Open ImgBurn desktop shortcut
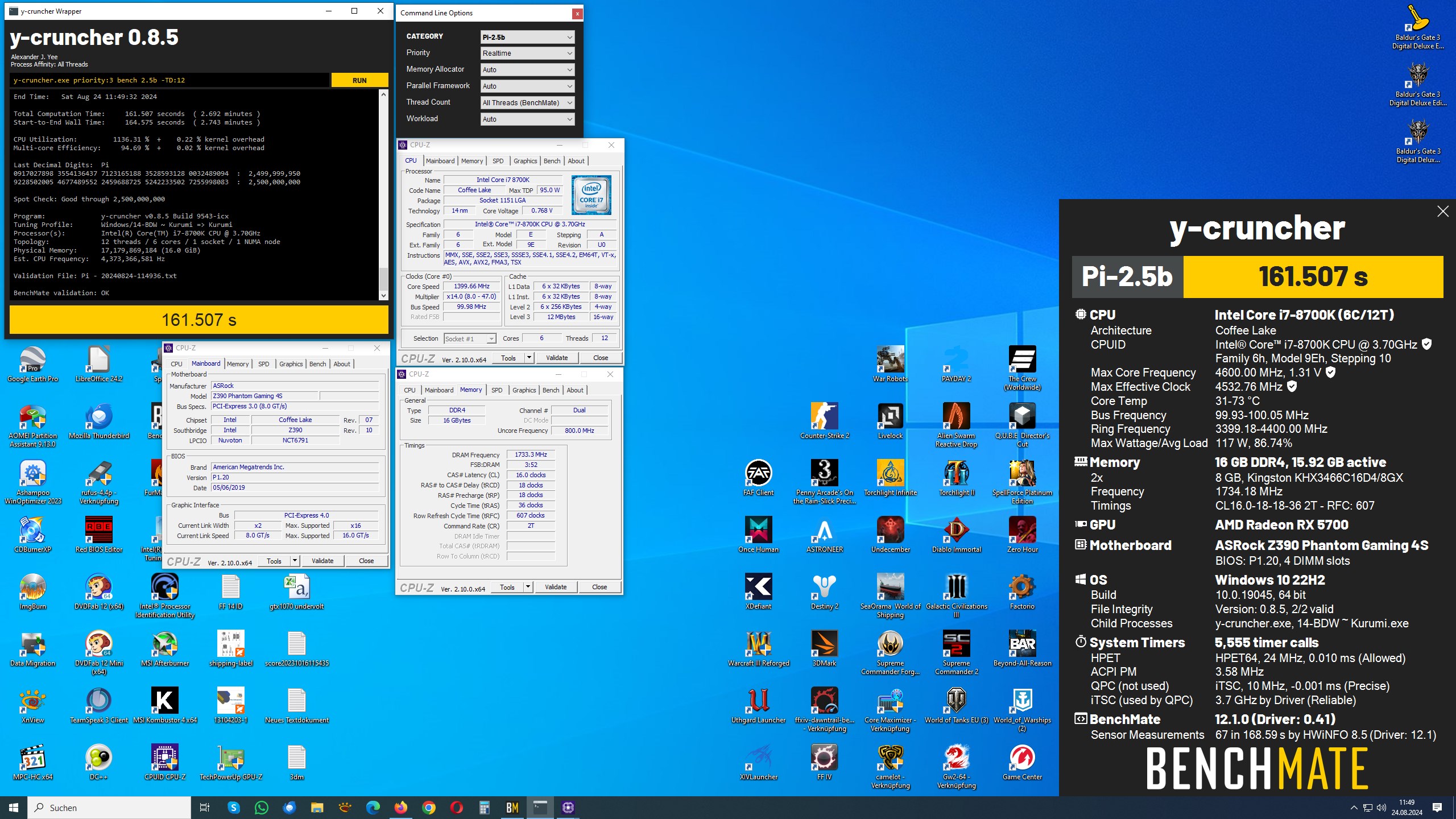 (32, 592)
